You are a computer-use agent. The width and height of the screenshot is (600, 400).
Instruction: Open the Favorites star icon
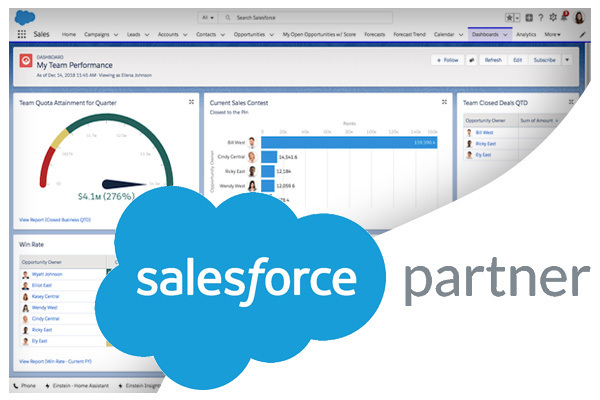pyautogui.click(x=509, y=18)
